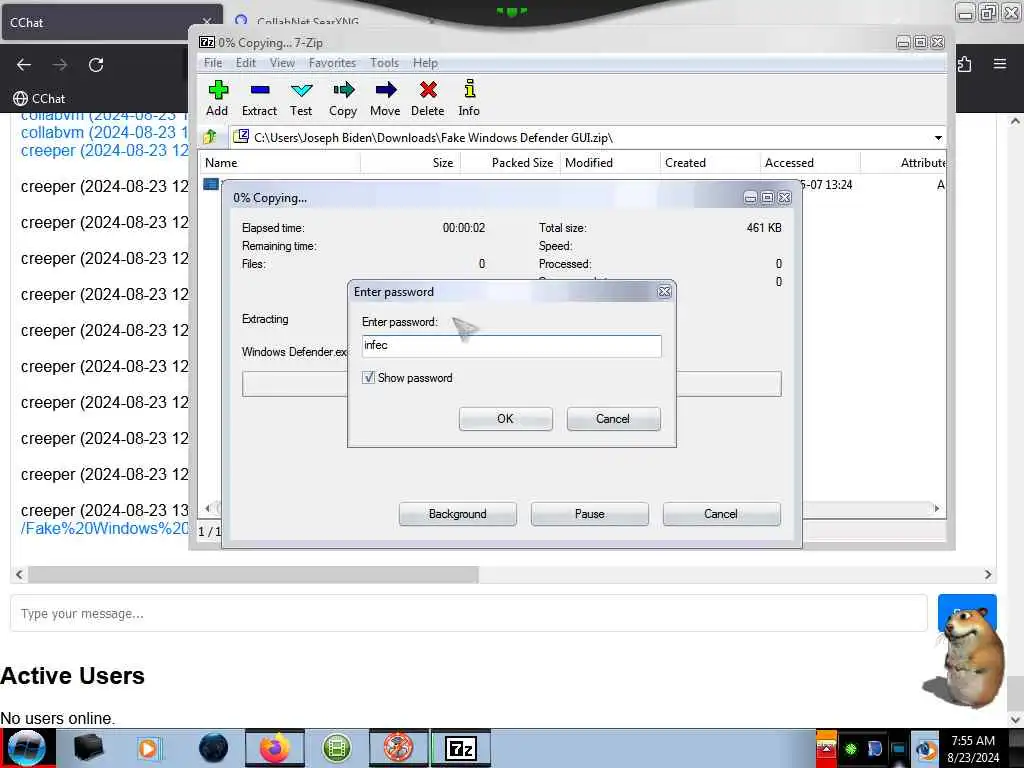Click the browser reload icon
1024x768 pixels.
[96, 65]
